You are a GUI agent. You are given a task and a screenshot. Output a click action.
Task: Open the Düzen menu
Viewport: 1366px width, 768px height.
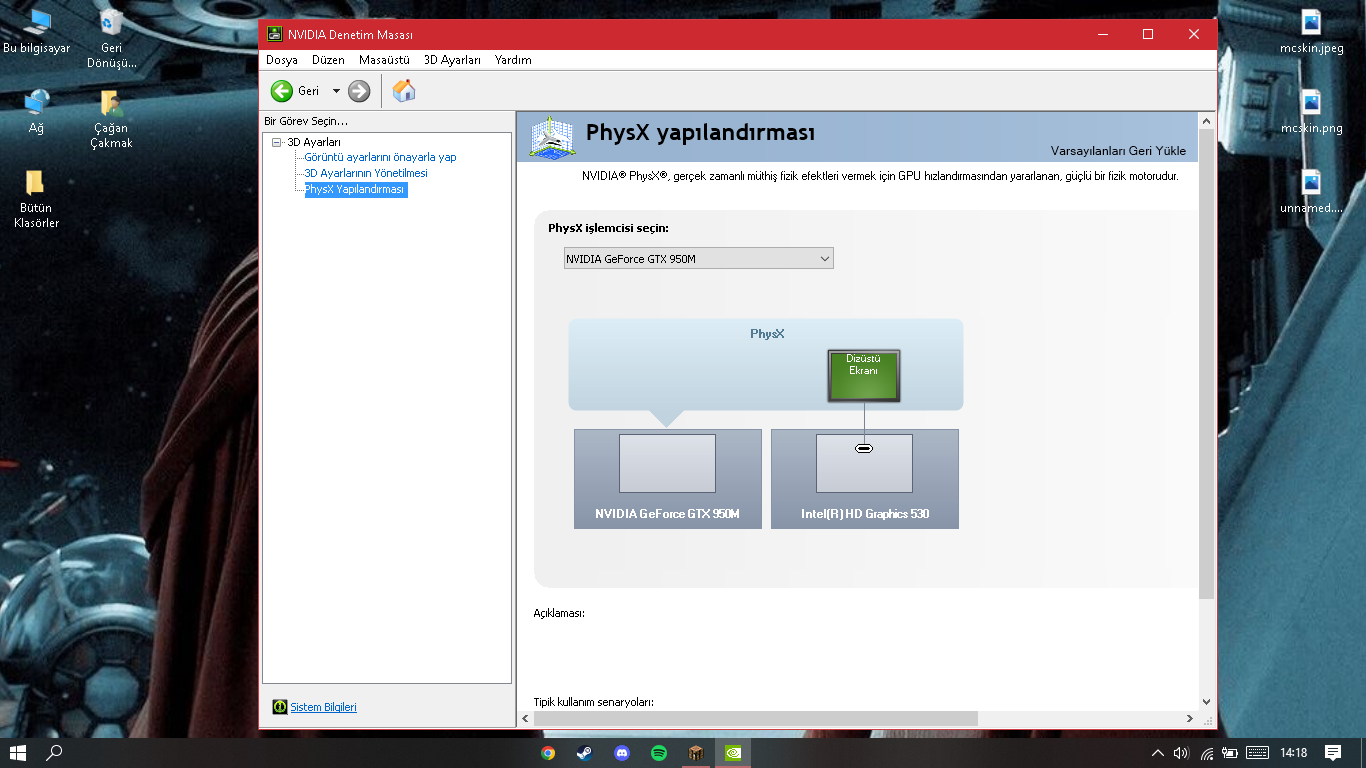[328, 60]
